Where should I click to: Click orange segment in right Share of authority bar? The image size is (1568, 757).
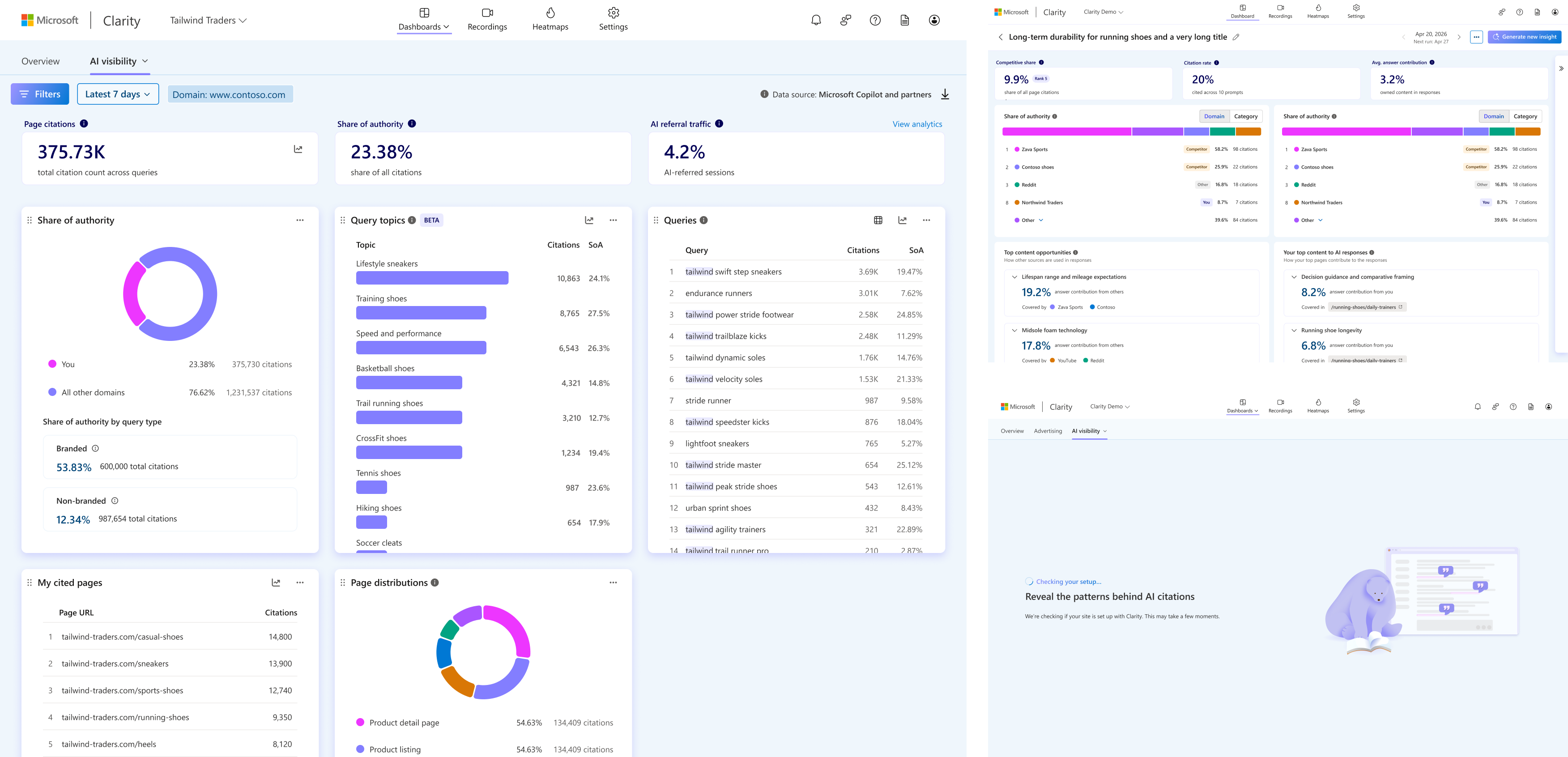tap(1528, 132)
